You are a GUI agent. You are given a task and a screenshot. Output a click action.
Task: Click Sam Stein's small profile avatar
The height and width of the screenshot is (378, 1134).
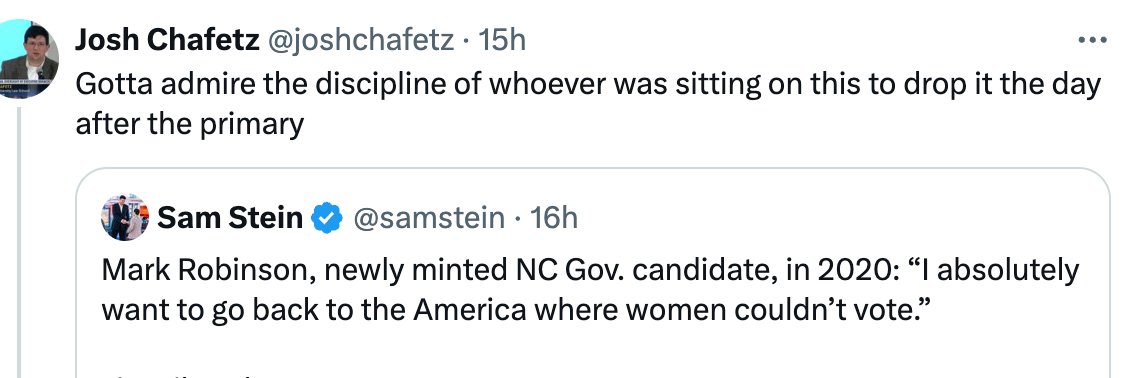tap(125, 217)
